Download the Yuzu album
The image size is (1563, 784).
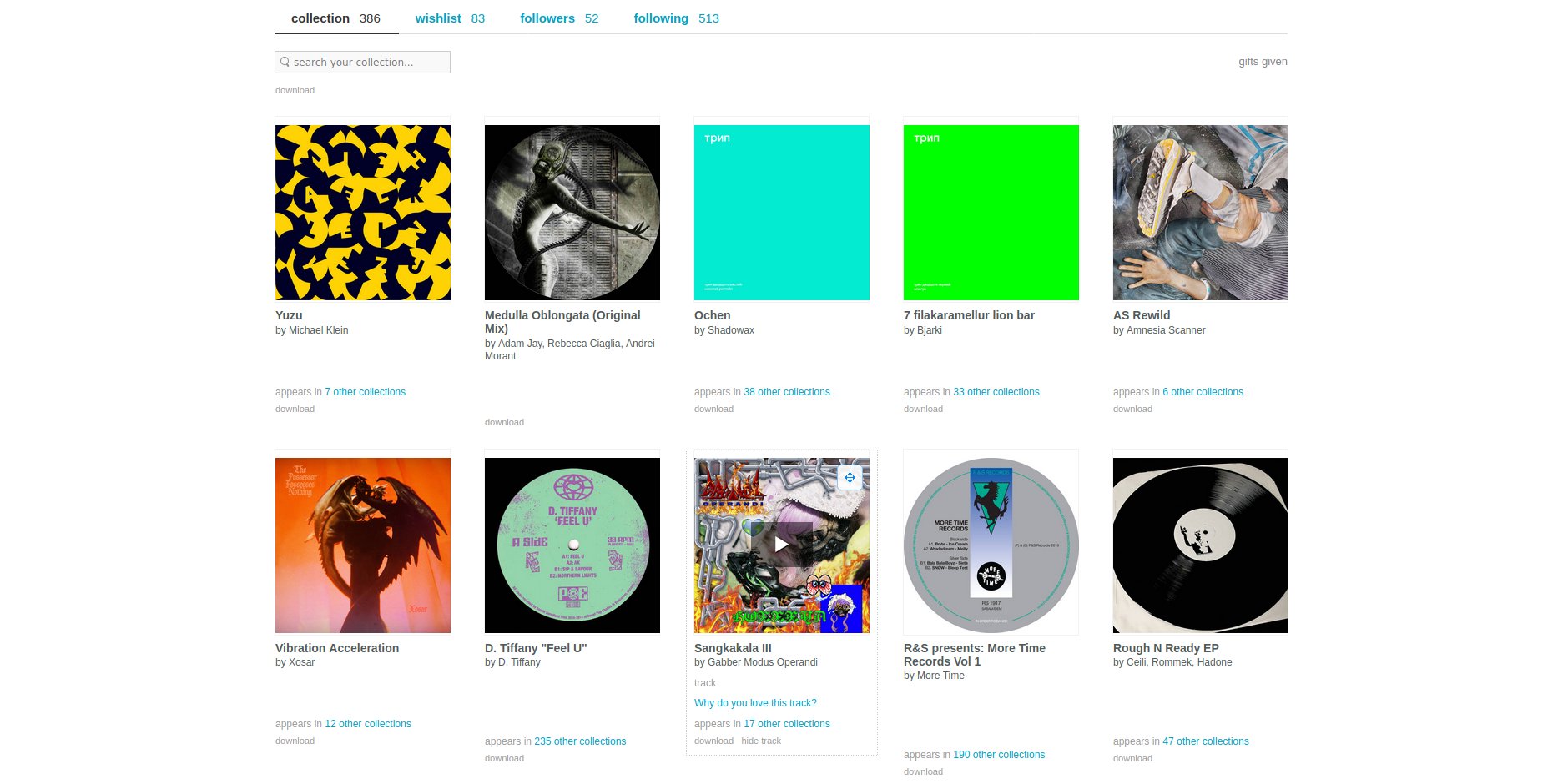(295, 409)
